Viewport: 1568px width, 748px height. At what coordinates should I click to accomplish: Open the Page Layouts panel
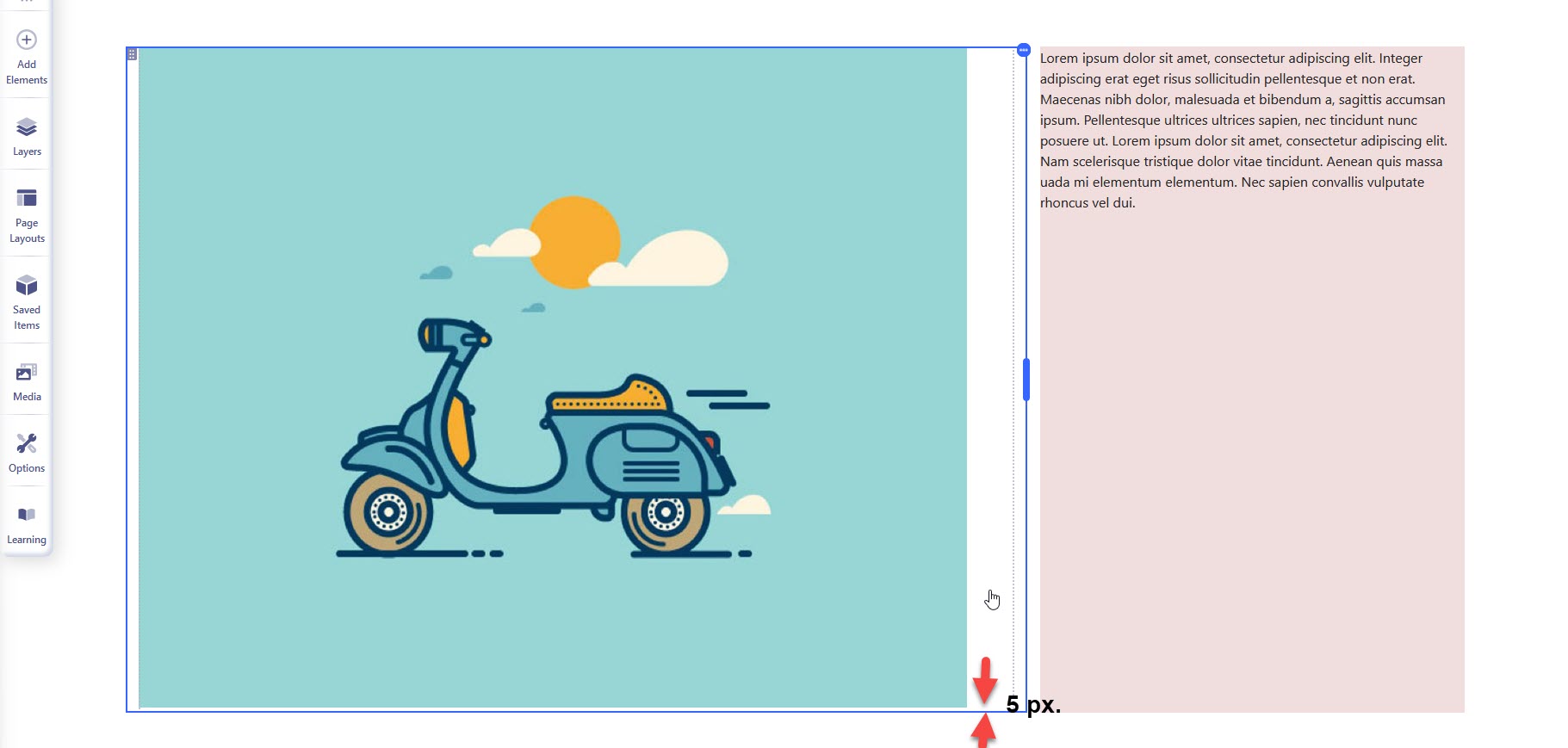pyautogui.click(x=27, y=215)
